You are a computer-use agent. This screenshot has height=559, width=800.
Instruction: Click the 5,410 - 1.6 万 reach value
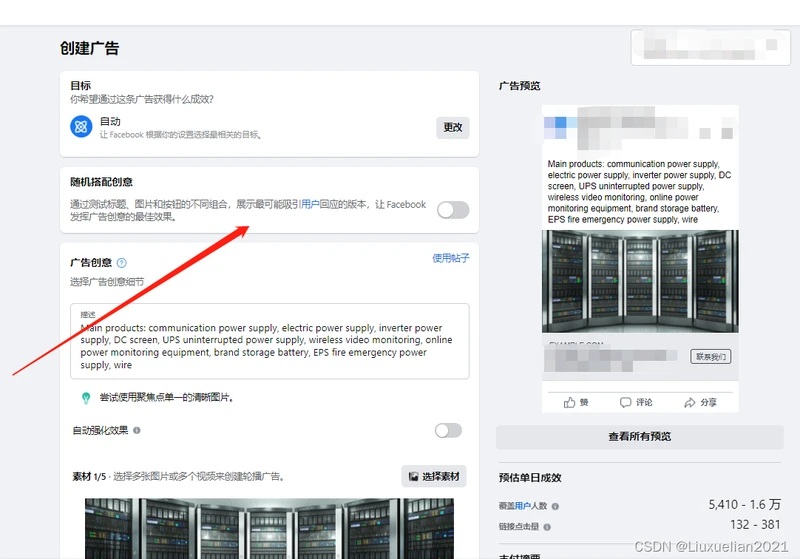744,505
